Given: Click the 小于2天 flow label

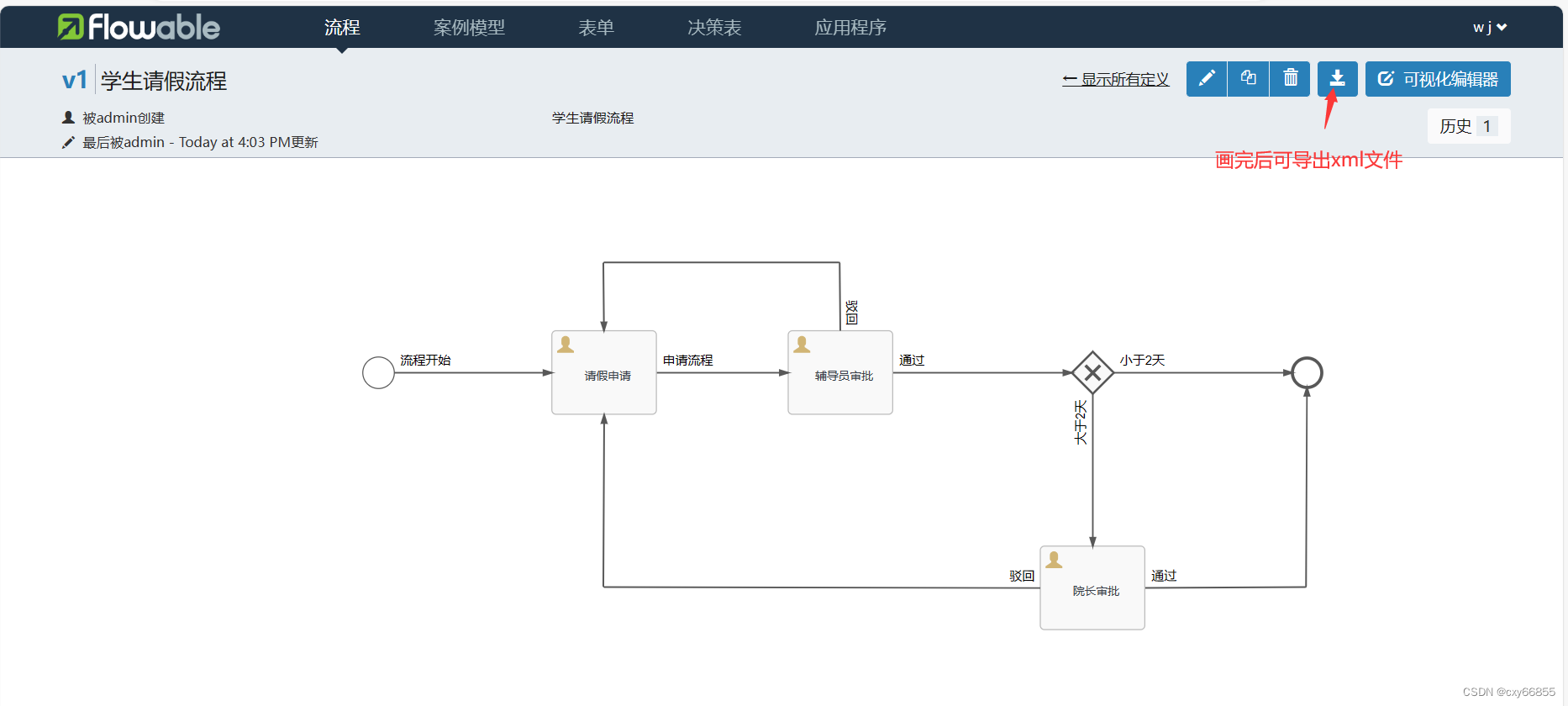Looking at the screenshot, I should 1142,360.
